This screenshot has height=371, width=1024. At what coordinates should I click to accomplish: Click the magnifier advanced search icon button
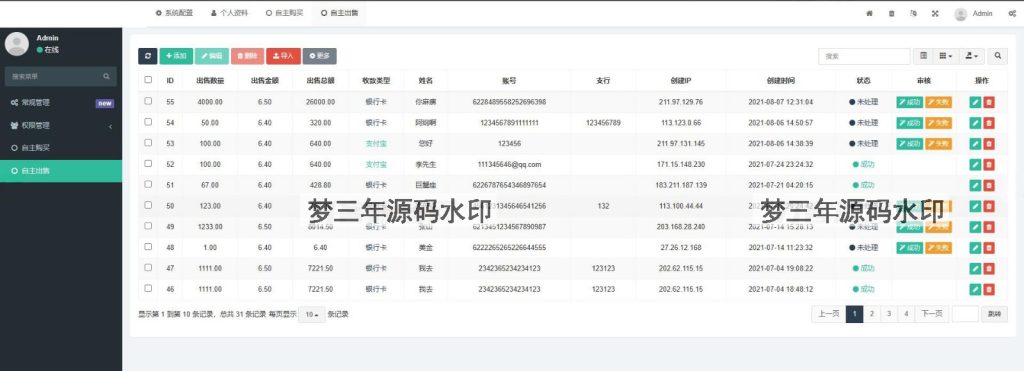(x=997, y=56)
